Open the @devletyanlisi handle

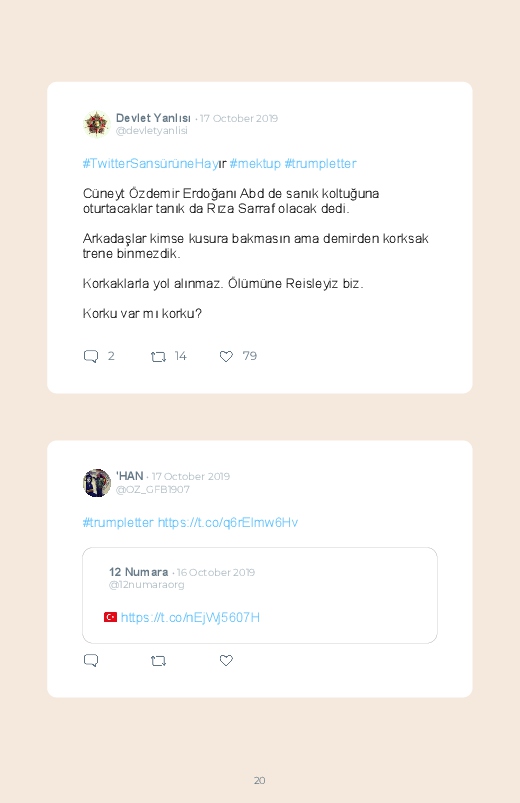pyautogui.click(x=152, y=131)
